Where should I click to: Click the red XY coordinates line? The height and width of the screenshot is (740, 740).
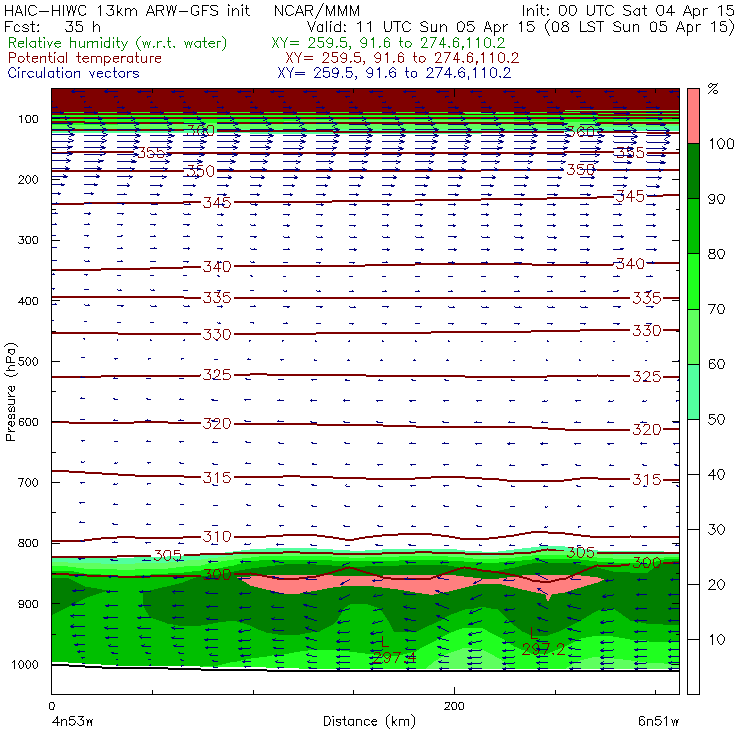[x=402, y=58]
